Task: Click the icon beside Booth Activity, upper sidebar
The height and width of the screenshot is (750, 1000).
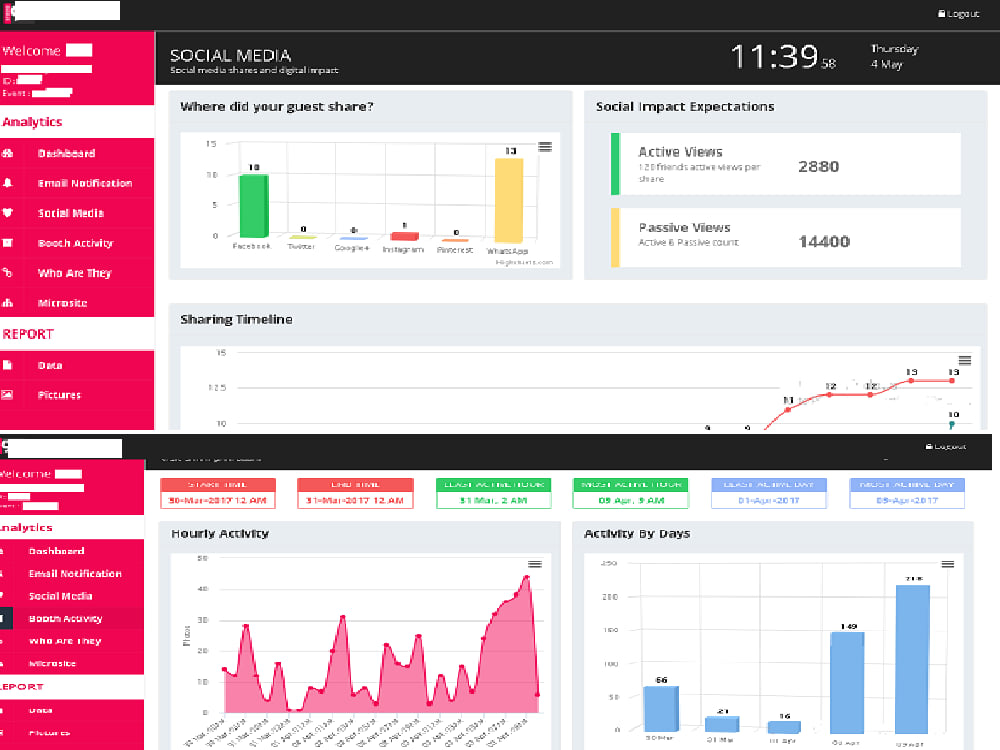Action: click(x=8, y=243)
